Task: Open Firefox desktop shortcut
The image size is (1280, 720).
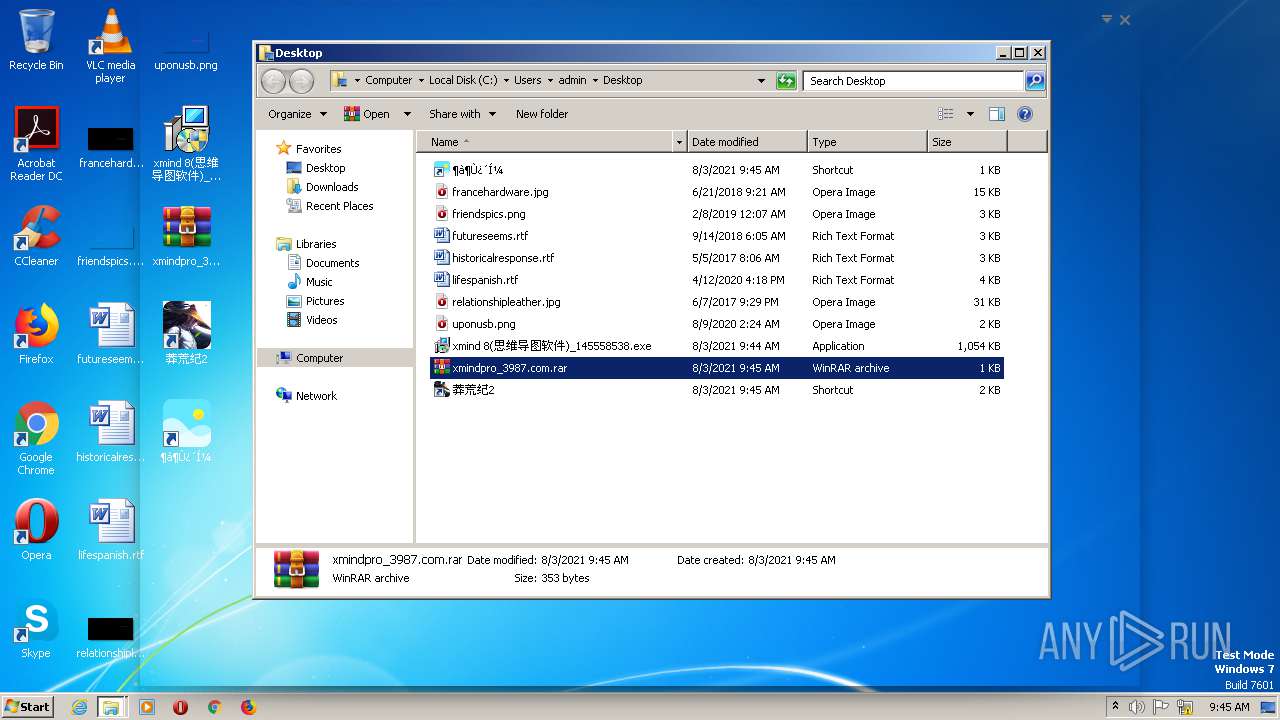Action: click(x=36, y=334)
